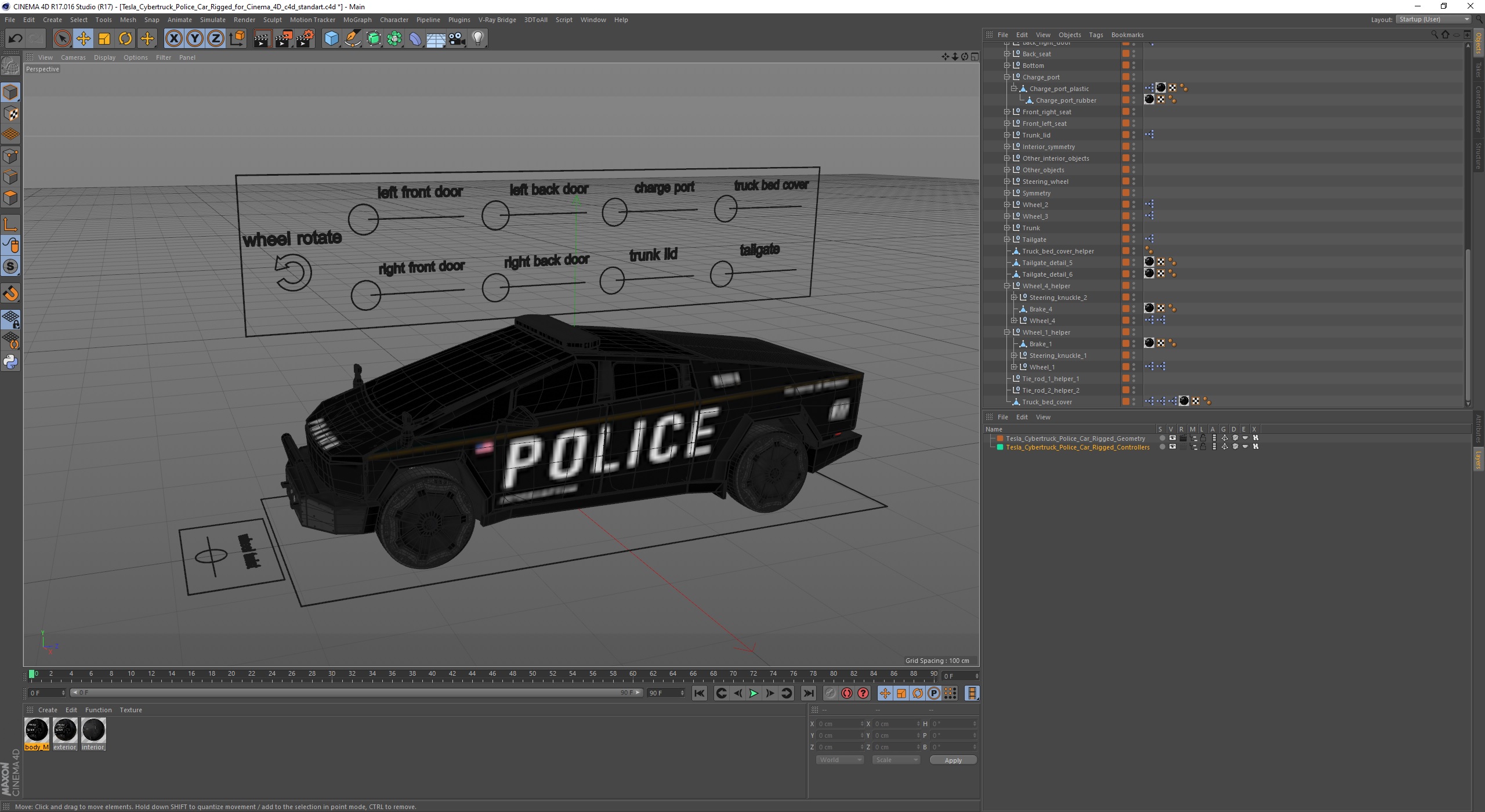This screenshot has width=1485, height=812.
Task: Select Edges mode icon
Action: point(10,177)
